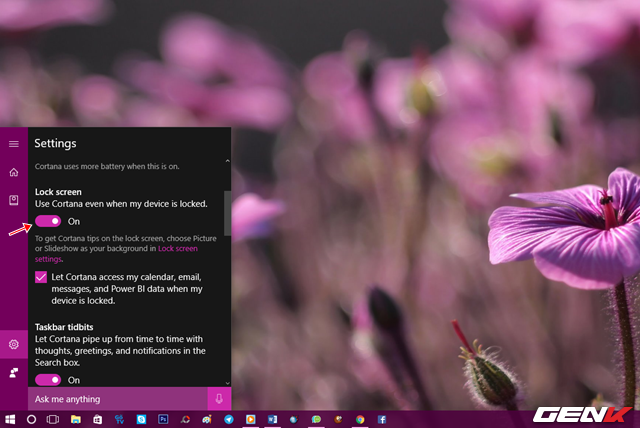Switch to Microsoft Word on taskbar
This screenshot has width=640, height=428.
(272, 419)
